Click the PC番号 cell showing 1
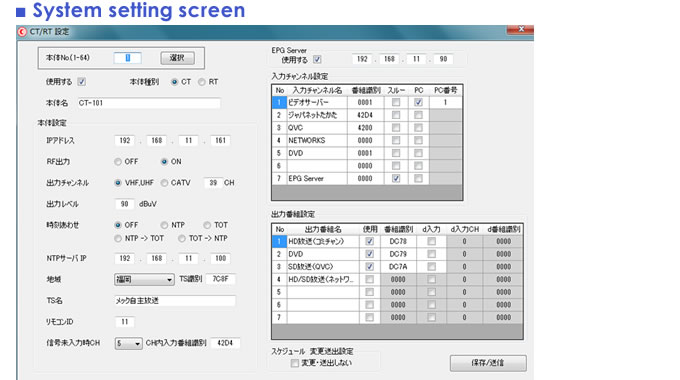 (x=445, y=102)
